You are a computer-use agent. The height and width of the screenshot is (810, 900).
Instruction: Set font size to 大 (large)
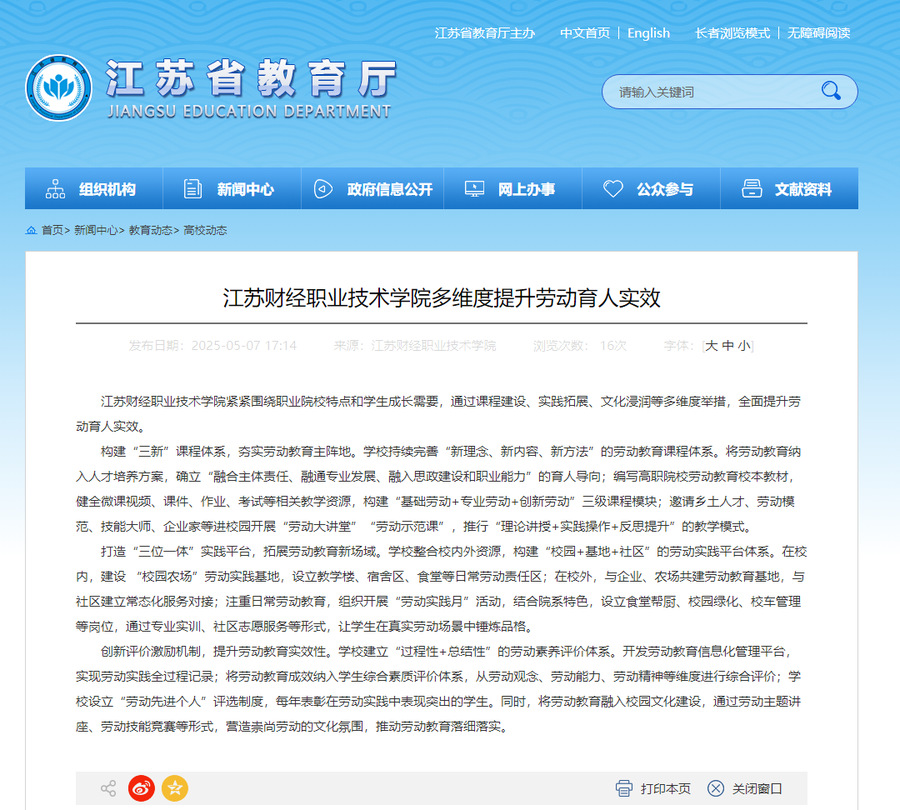[x=712, y=346]
